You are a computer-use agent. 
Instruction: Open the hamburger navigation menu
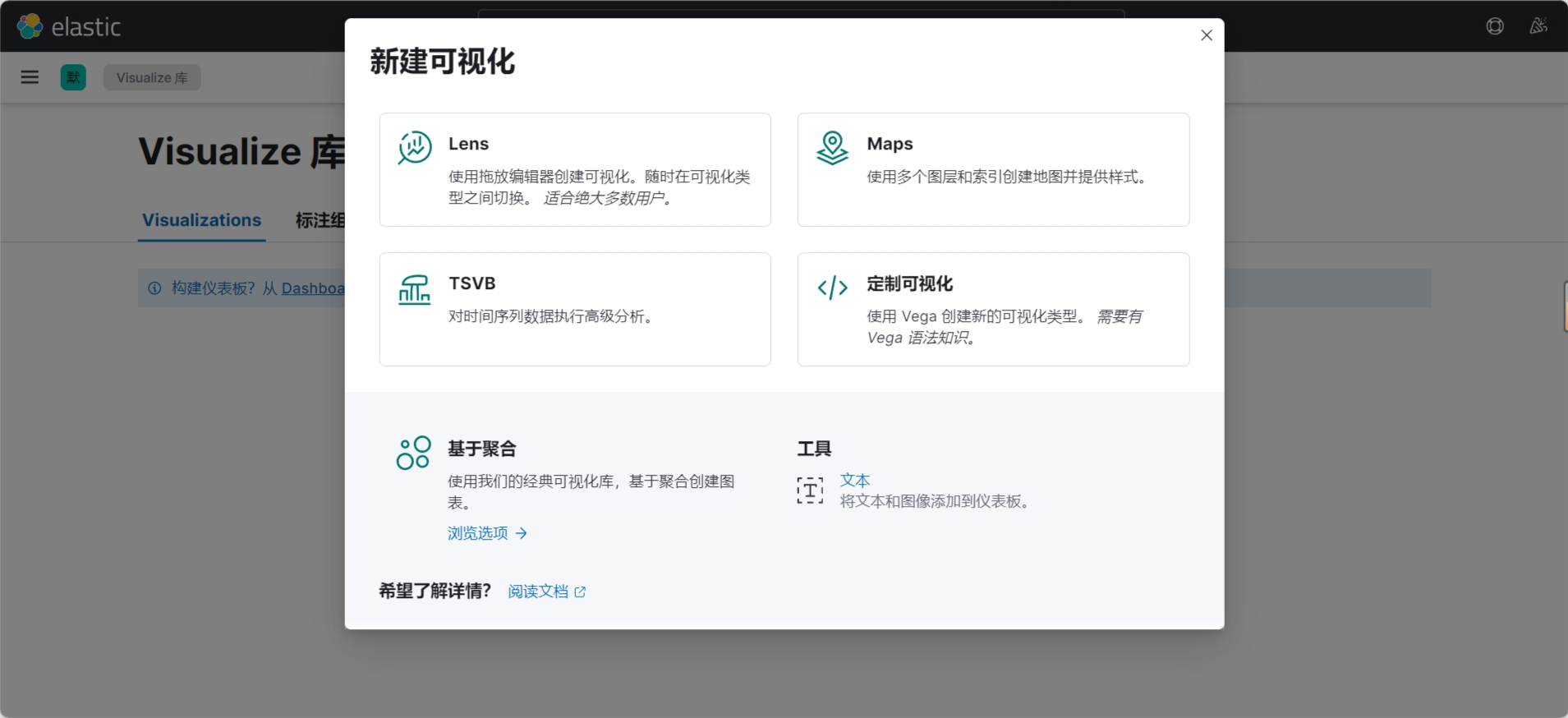coord(30,77)
